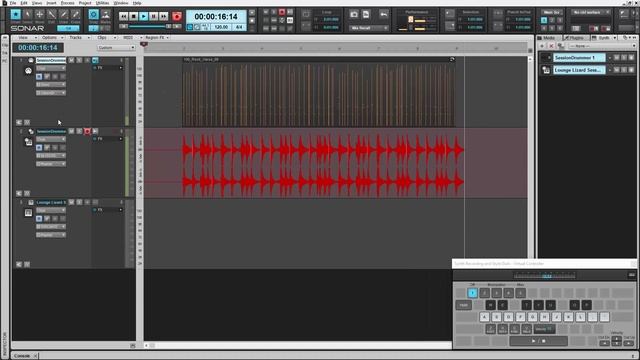Viewport: 640px width, 360px height.
Task: Click the camera screenshot icon
Action: (354, 15)
